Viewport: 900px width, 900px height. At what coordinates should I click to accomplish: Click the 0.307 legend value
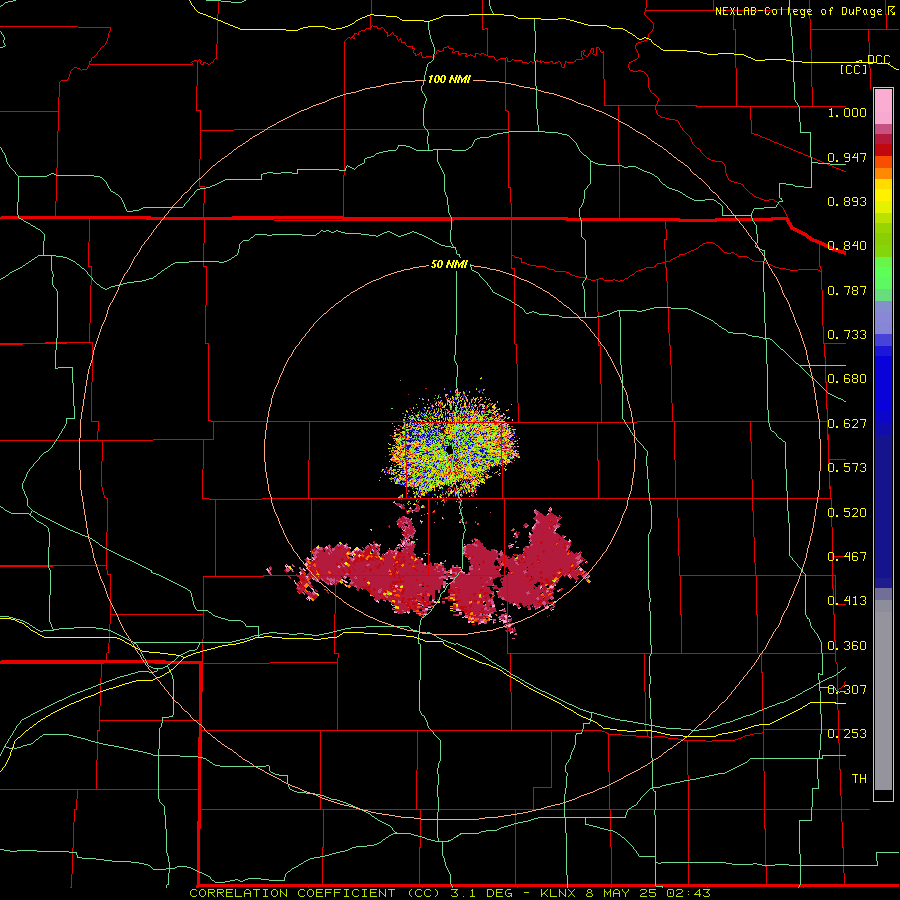[x=847, y=689]
